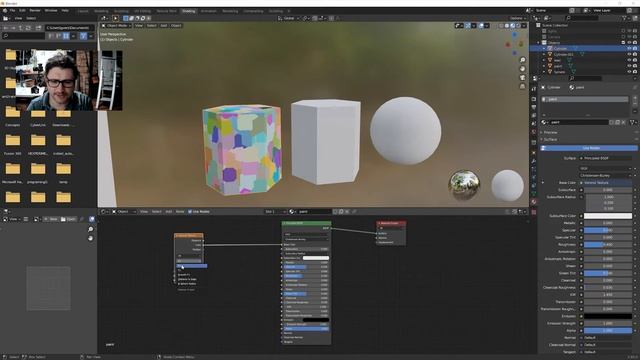Select the highlighted option in Voronoi node dropdown
This screenshot has width=640, height=360.
coord(191,266)
